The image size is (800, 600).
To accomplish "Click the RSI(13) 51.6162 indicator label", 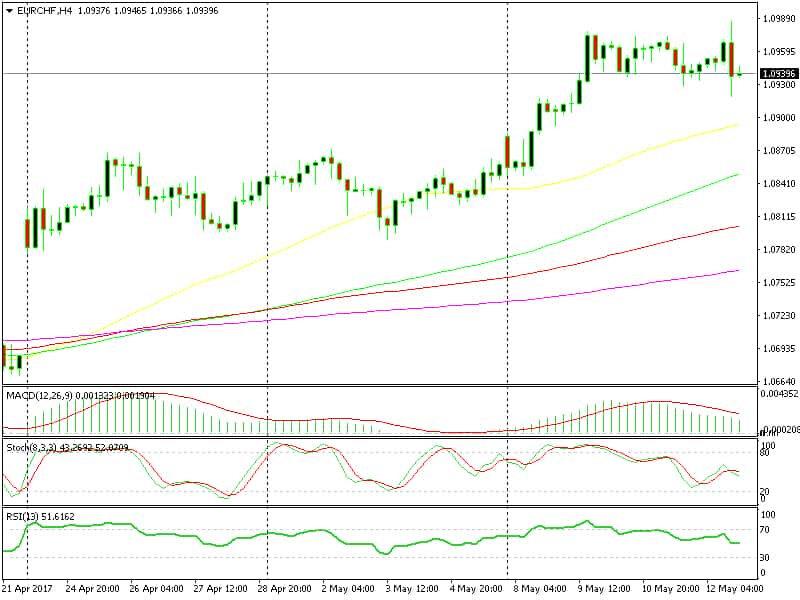I will tap(40, 516).
